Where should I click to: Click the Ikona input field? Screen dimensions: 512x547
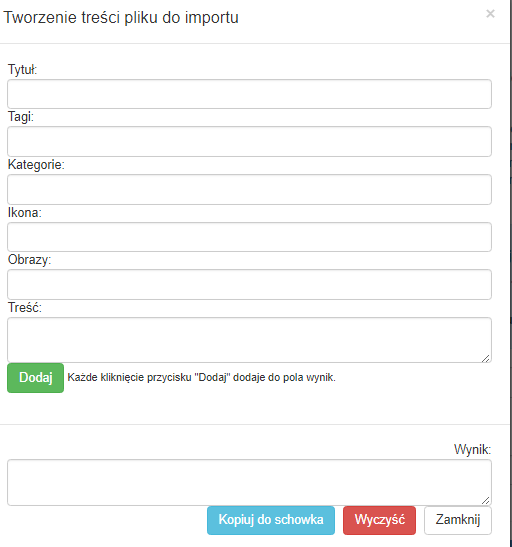pyautogui.click(x=249, y=237)
